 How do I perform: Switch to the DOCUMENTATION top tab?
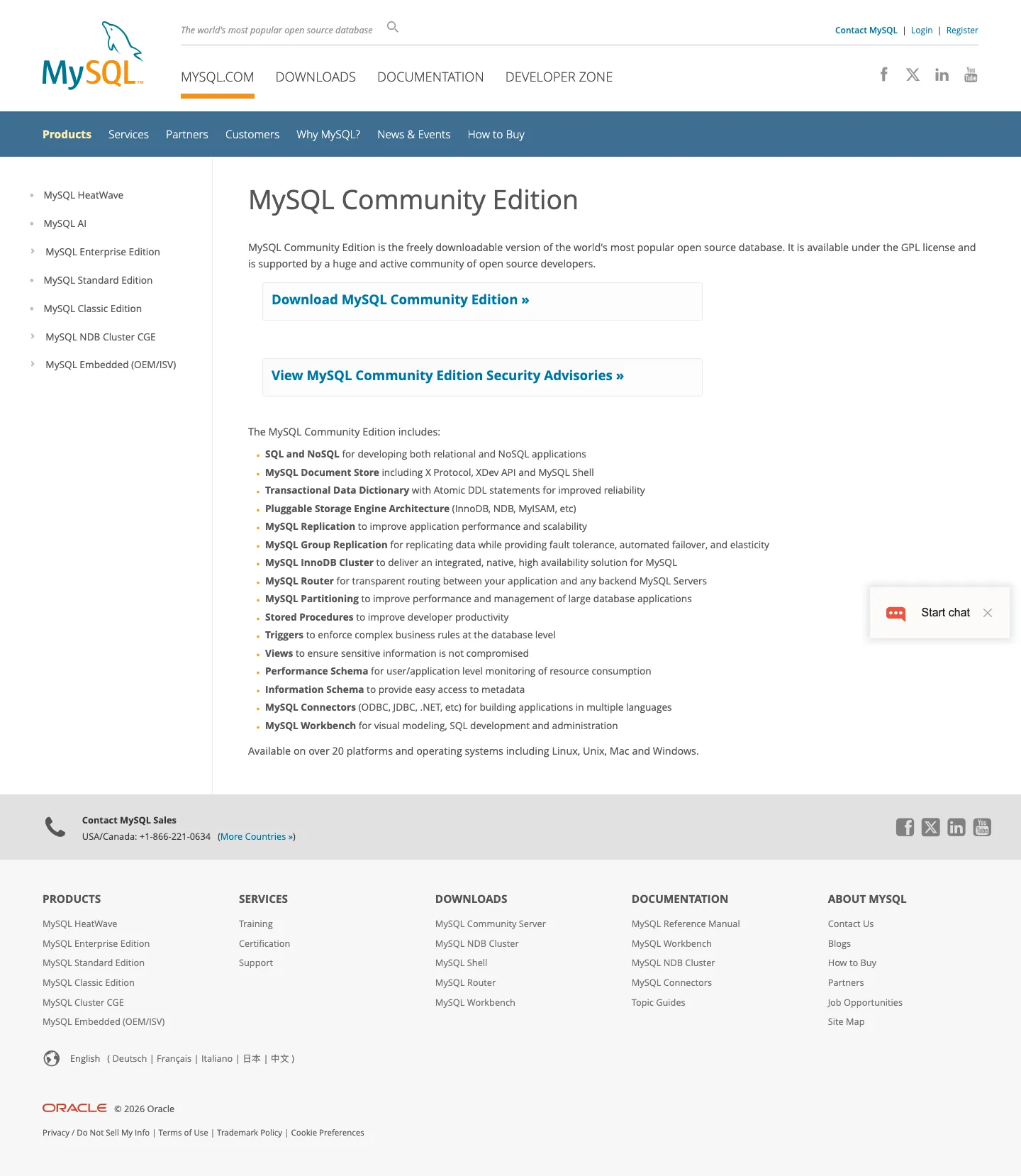click(430, 77)
